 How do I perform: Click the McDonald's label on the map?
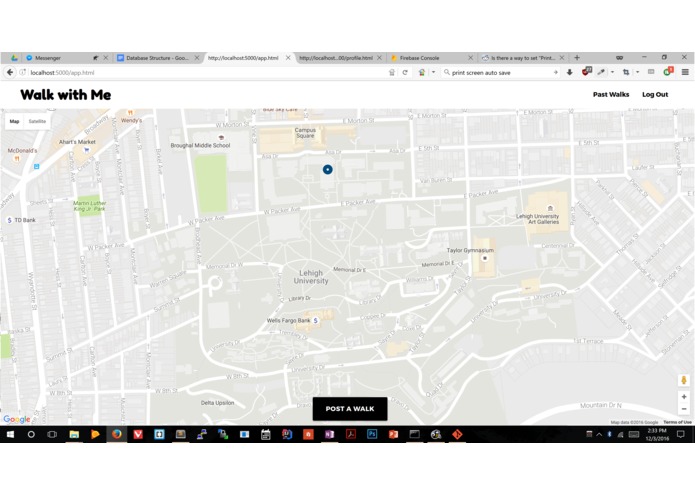[22, 151]
